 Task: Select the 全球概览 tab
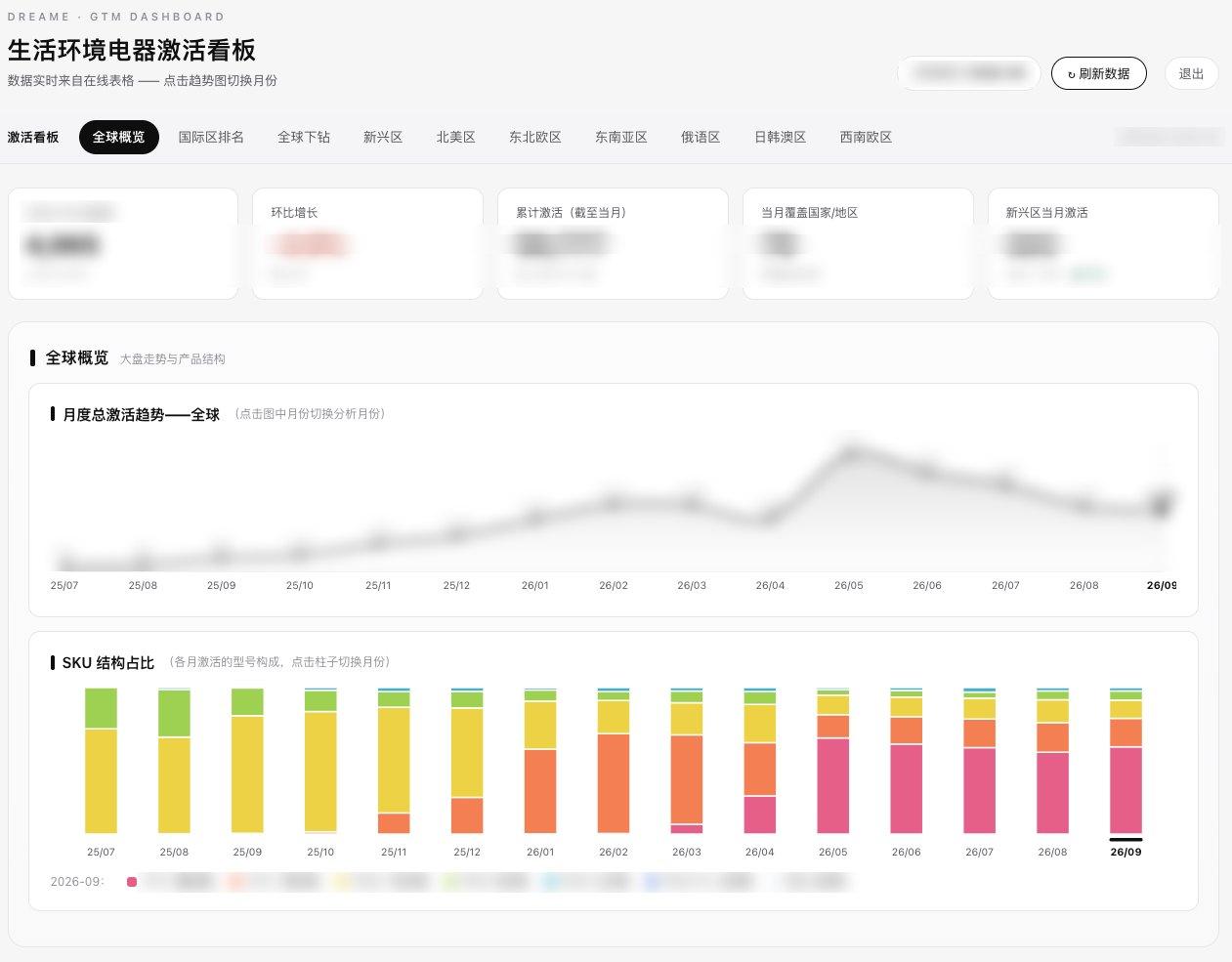click(x=119, y=137)
